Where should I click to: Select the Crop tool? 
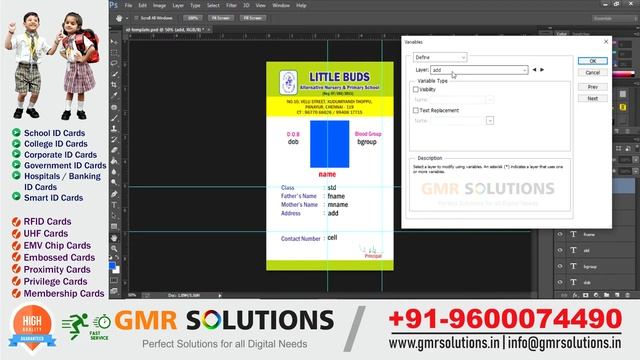pos(114,84)
